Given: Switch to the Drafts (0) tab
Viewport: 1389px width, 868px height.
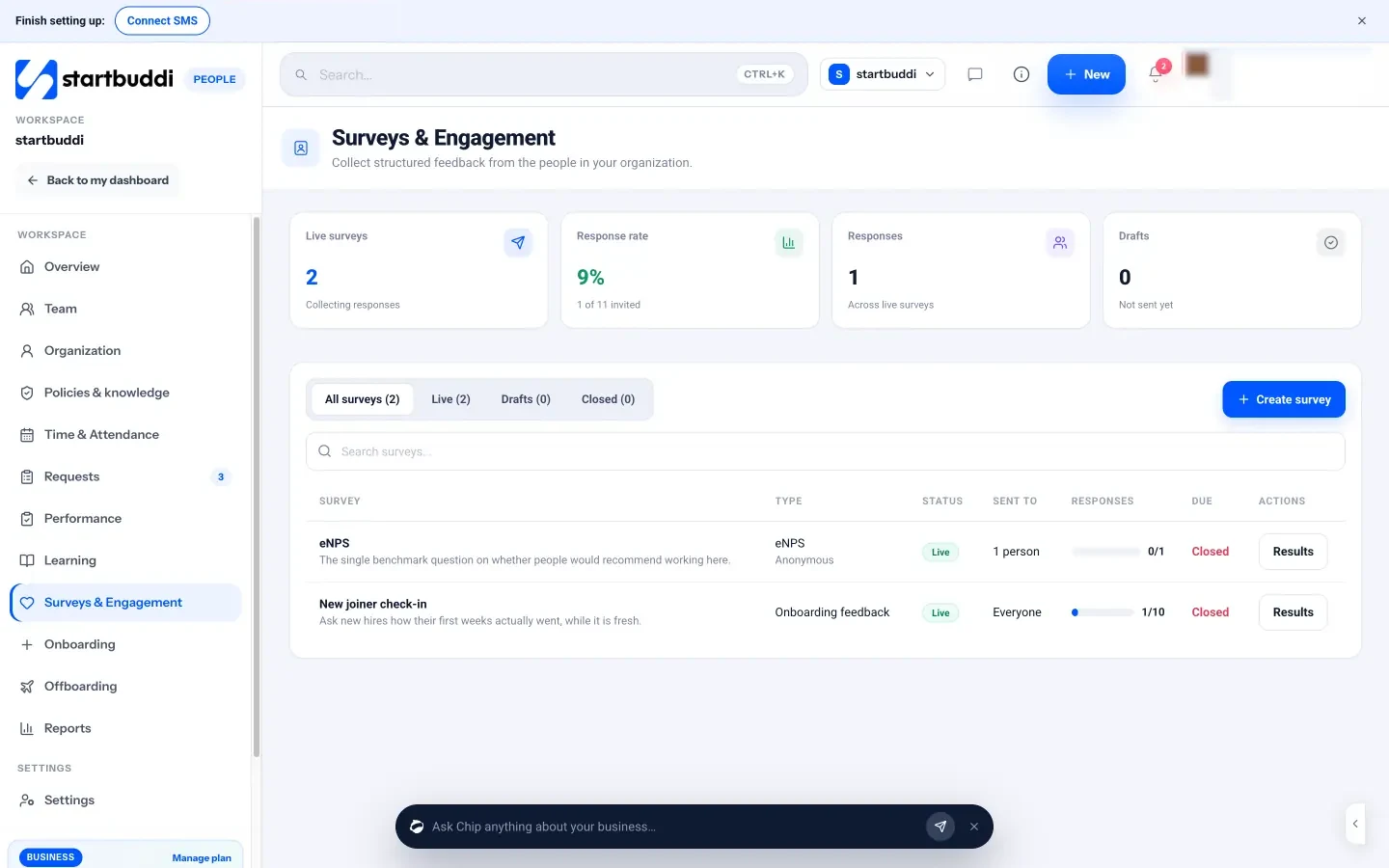Looking at the screenshot, I should (526, 399).
